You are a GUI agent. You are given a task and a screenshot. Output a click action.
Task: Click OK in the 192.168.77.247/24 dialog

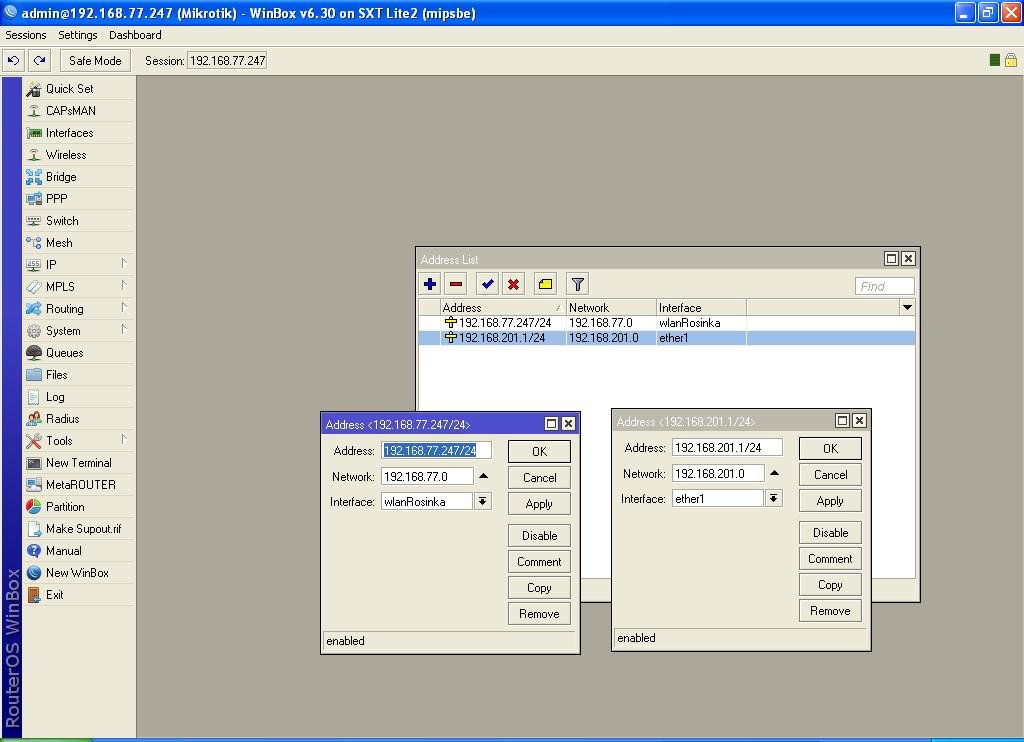[539, 451]
